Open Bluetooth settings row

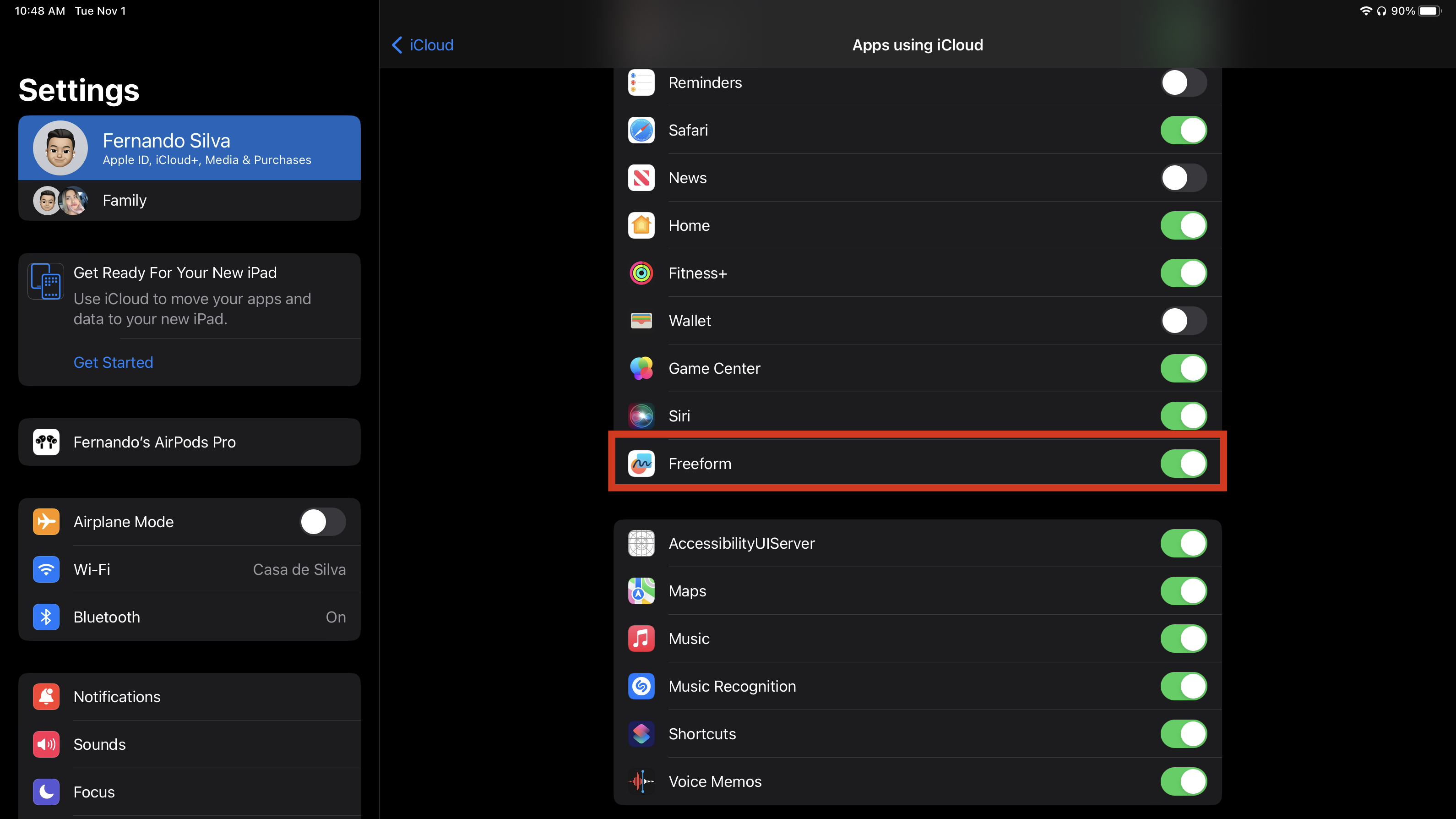[190, 617]
